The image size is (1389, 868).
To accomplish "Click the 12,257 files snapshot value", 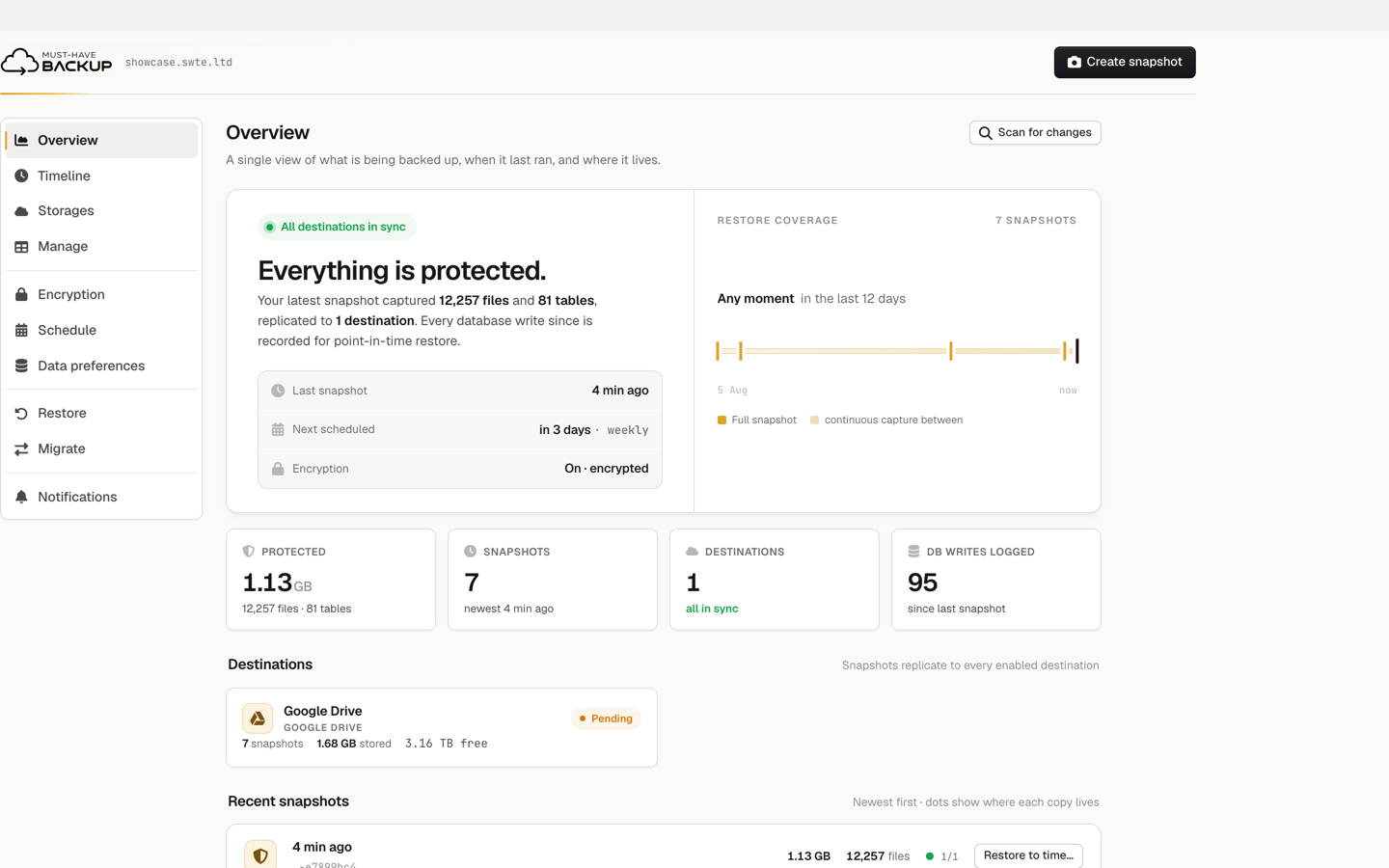I will click(x=878, y=855).
